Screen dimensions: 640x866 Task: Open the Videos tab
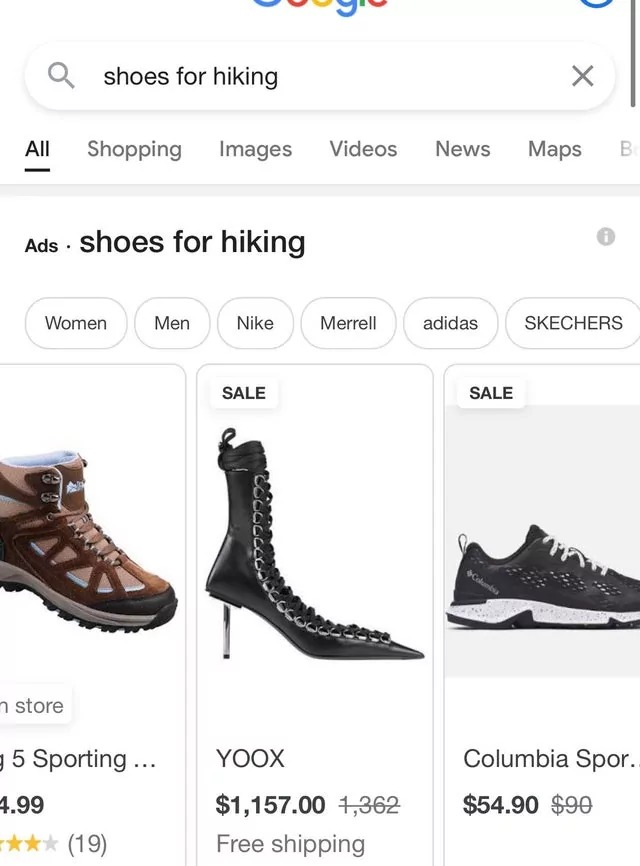pos(363,149)
